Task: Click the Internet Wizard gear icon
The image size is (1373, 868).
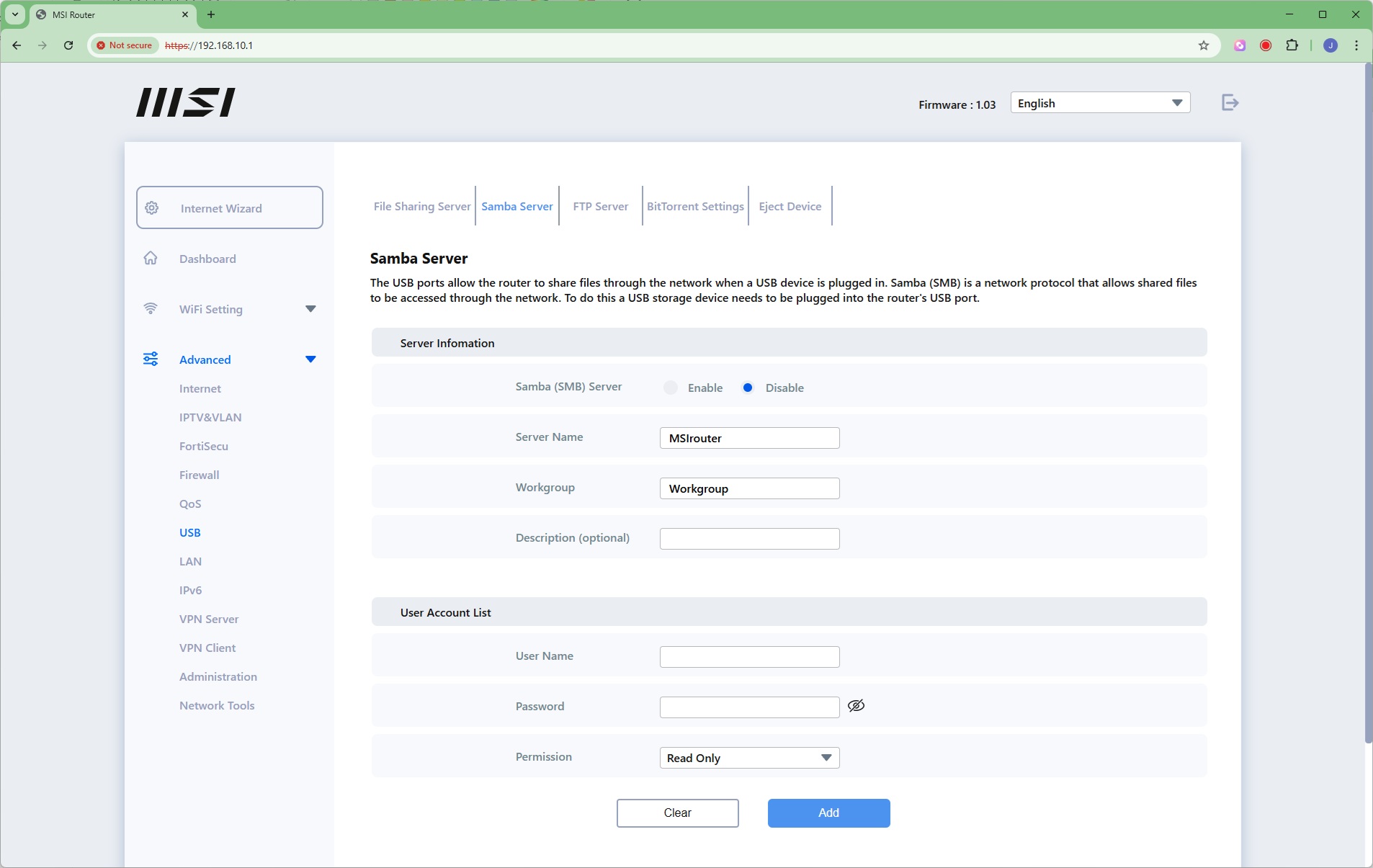Action: [x=152, y=208]
